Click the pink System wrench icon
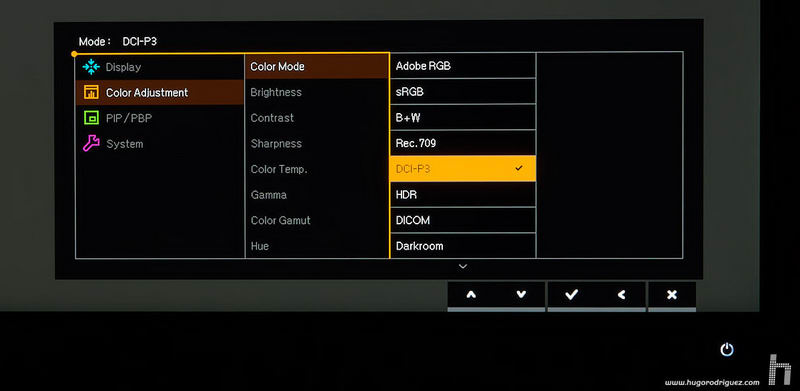Image resolution: width=800 pixels, height=391 pixels. pos(91,144)
